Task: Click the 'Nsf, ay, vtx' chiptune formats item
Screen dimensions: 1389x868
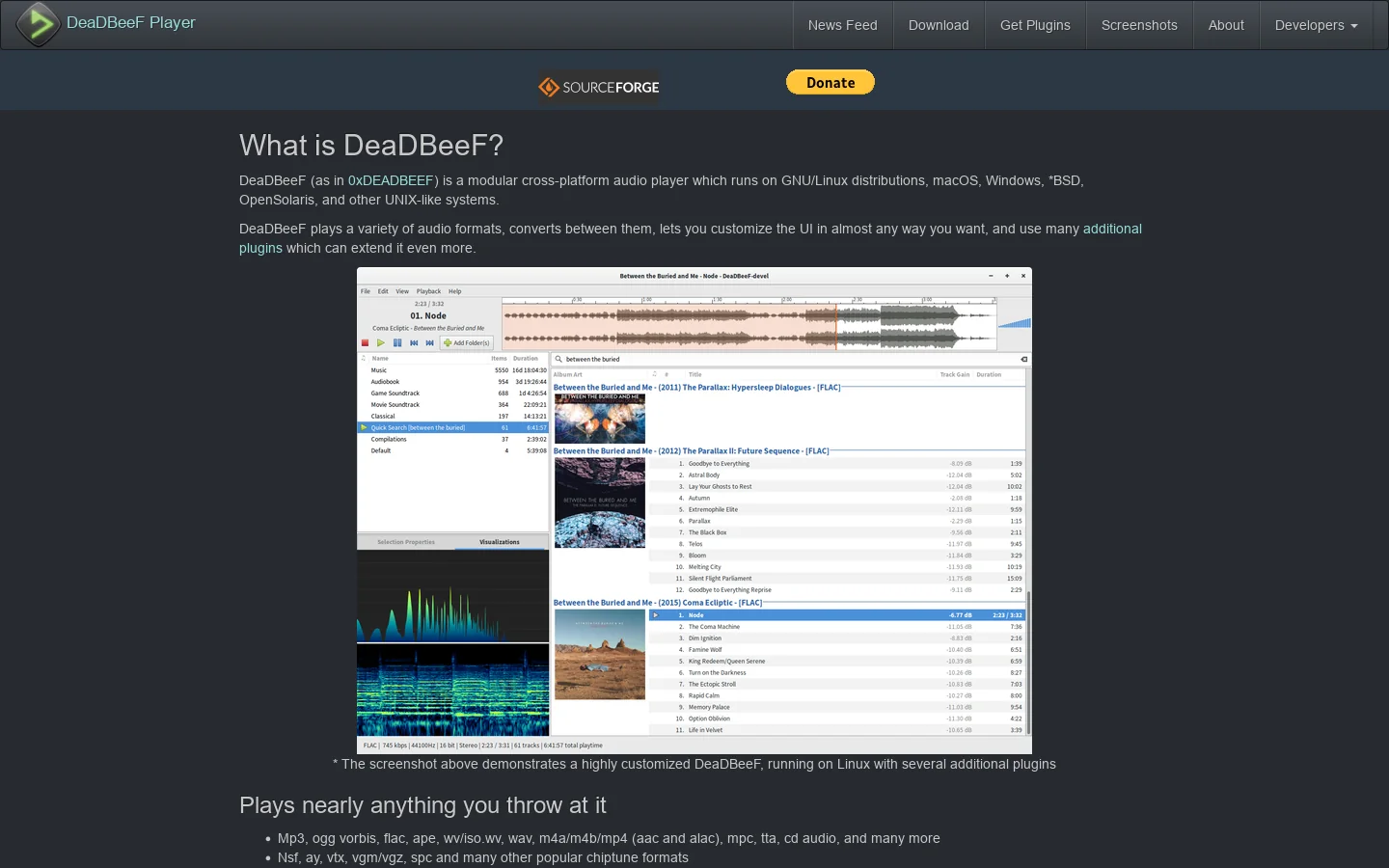Action: 483,857
